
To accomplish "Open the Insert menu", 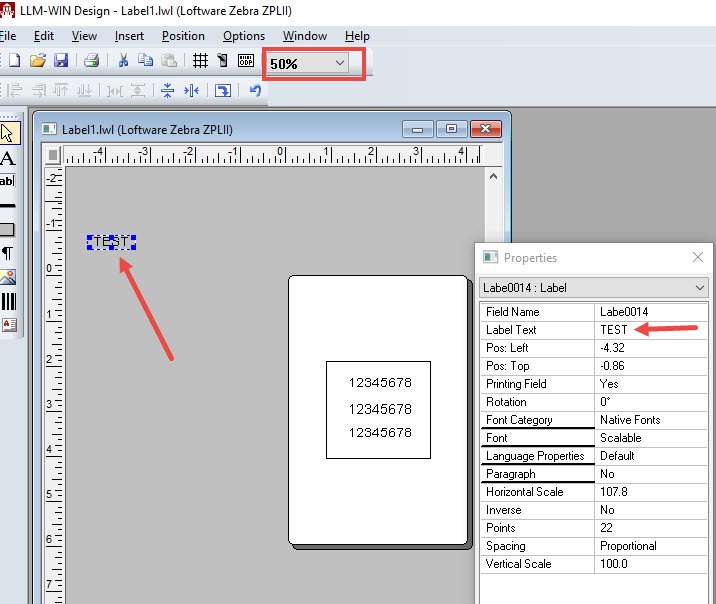I will click(129, 36).
